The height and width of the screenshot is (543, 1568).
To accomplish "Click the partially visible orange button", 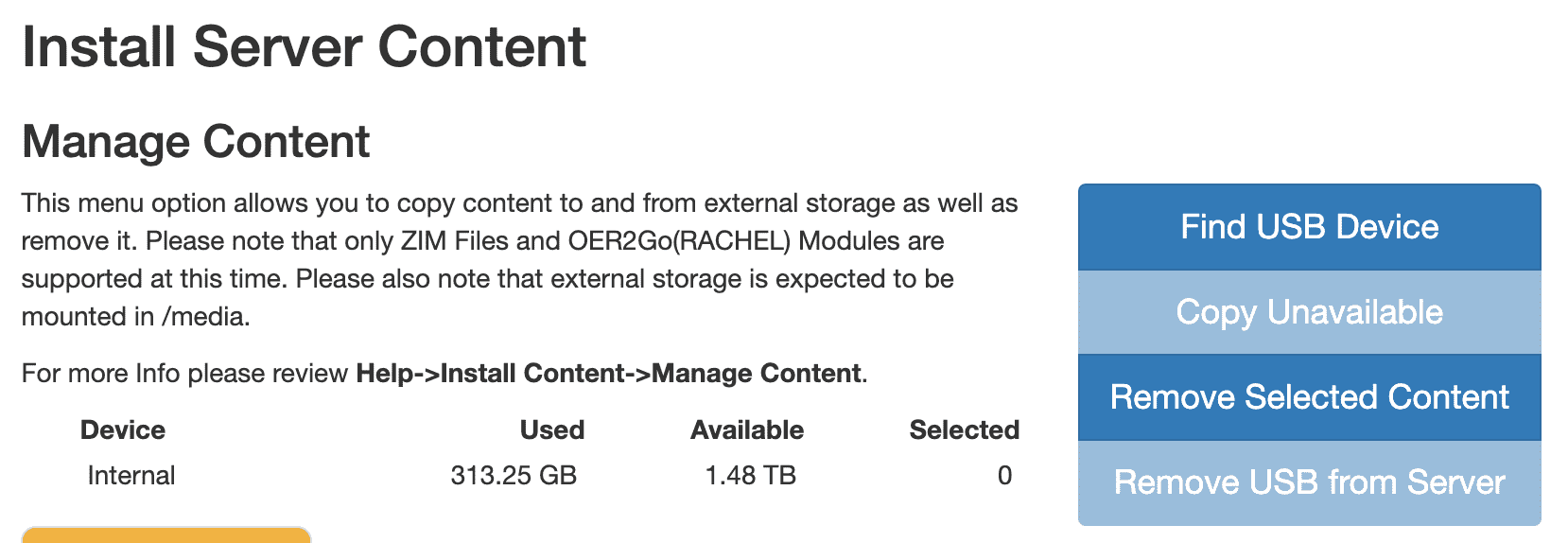I will coord(166,535).
